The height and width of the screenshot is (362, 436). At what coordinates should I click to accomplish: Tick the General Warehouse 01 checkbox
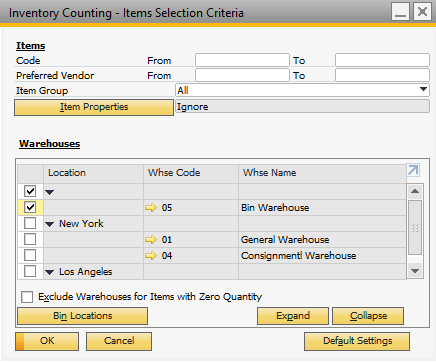point(30,239)
